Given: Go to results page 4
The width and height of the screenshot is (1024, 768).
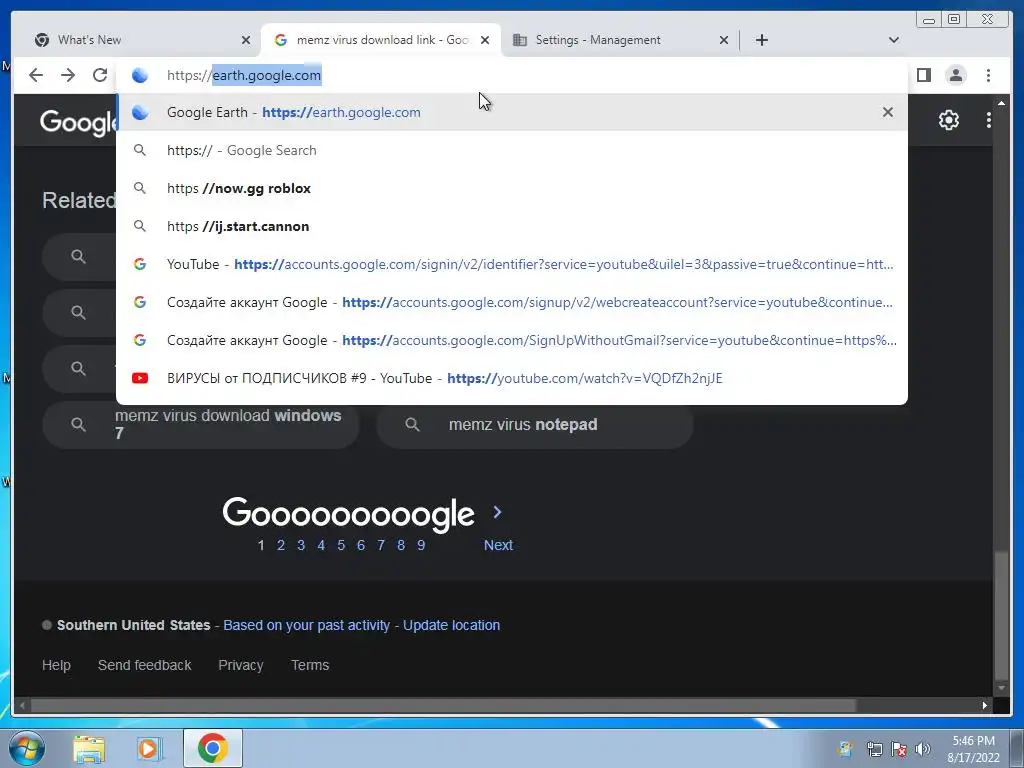Looking at the screenshot, I should [321, 545].
